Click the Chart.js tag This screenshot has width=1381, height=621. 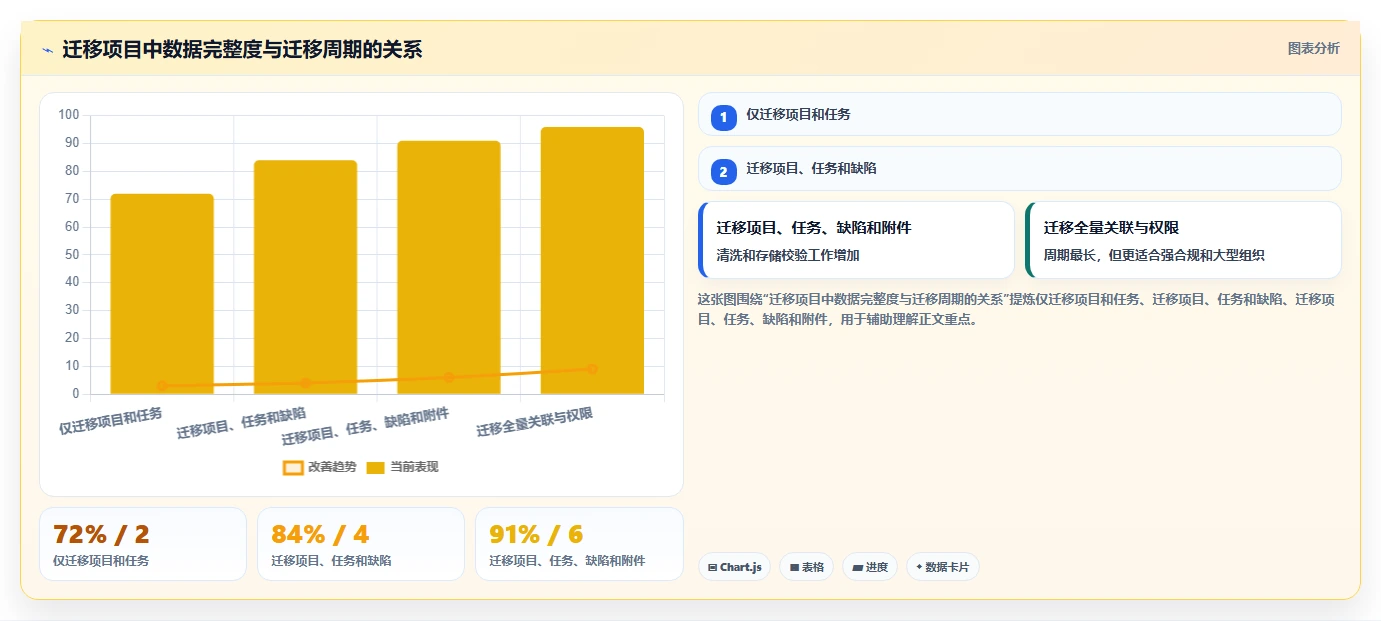[x=734, y=567]
